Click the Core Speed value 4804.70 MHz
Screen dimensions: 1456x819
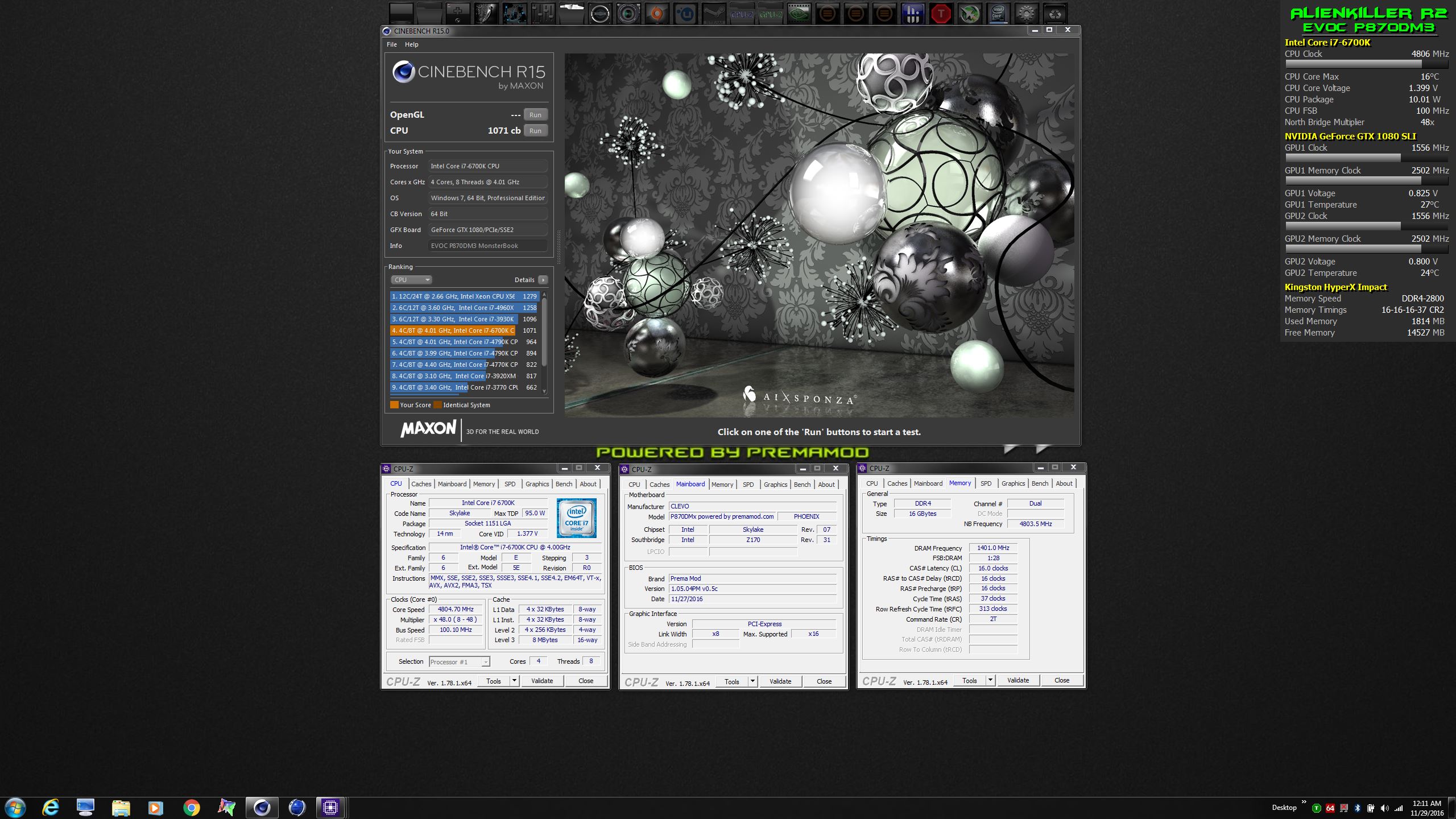pos(455,609)
